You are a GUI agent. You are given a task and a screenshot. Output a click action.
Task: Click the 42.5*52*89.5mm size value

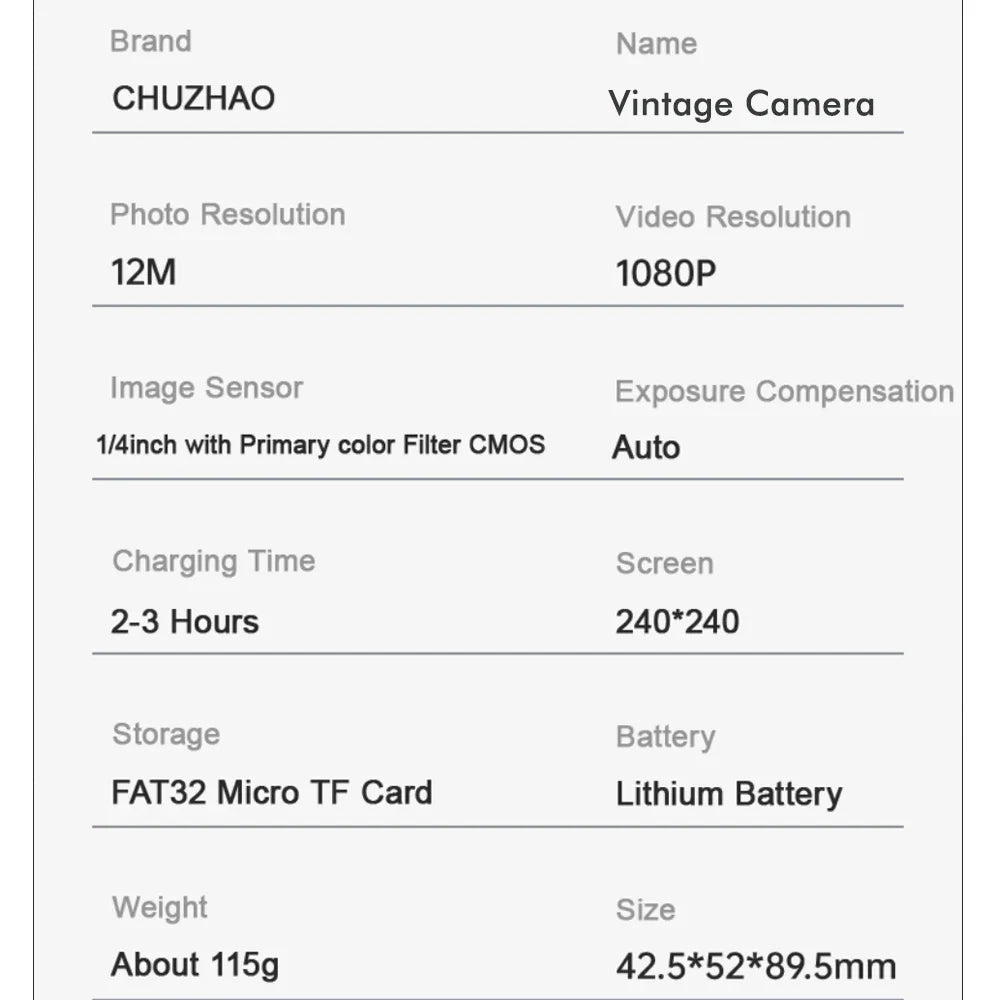[x=756, y=967]
